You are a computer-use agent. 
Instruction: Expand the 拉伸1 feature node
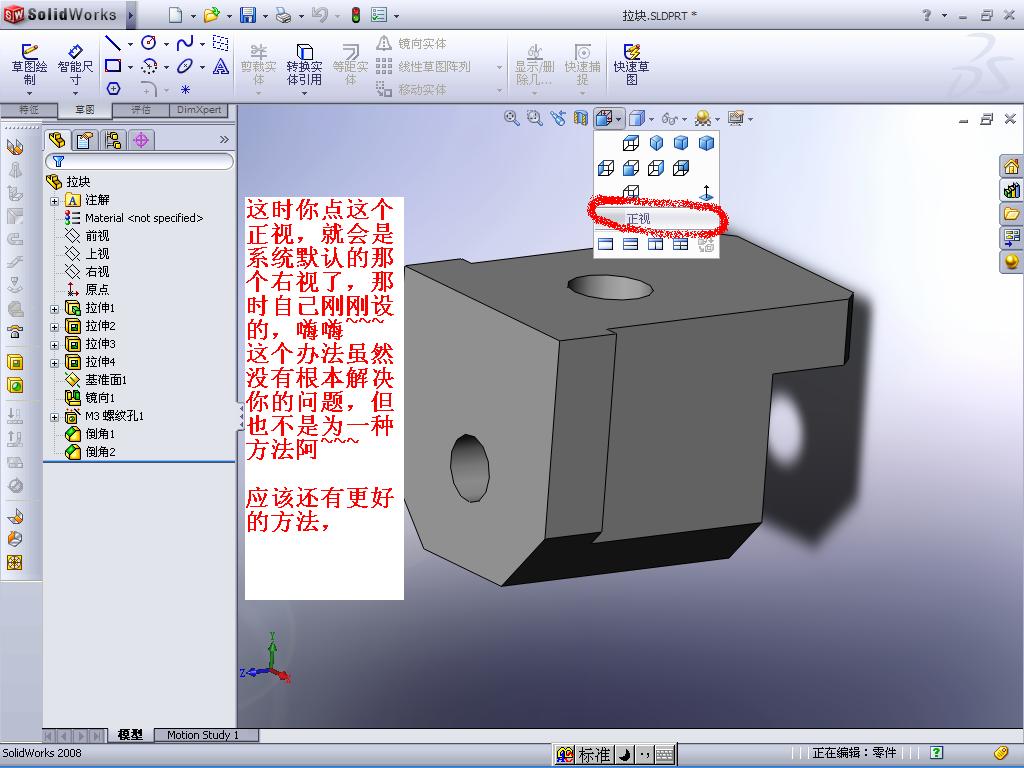point(55,308)
